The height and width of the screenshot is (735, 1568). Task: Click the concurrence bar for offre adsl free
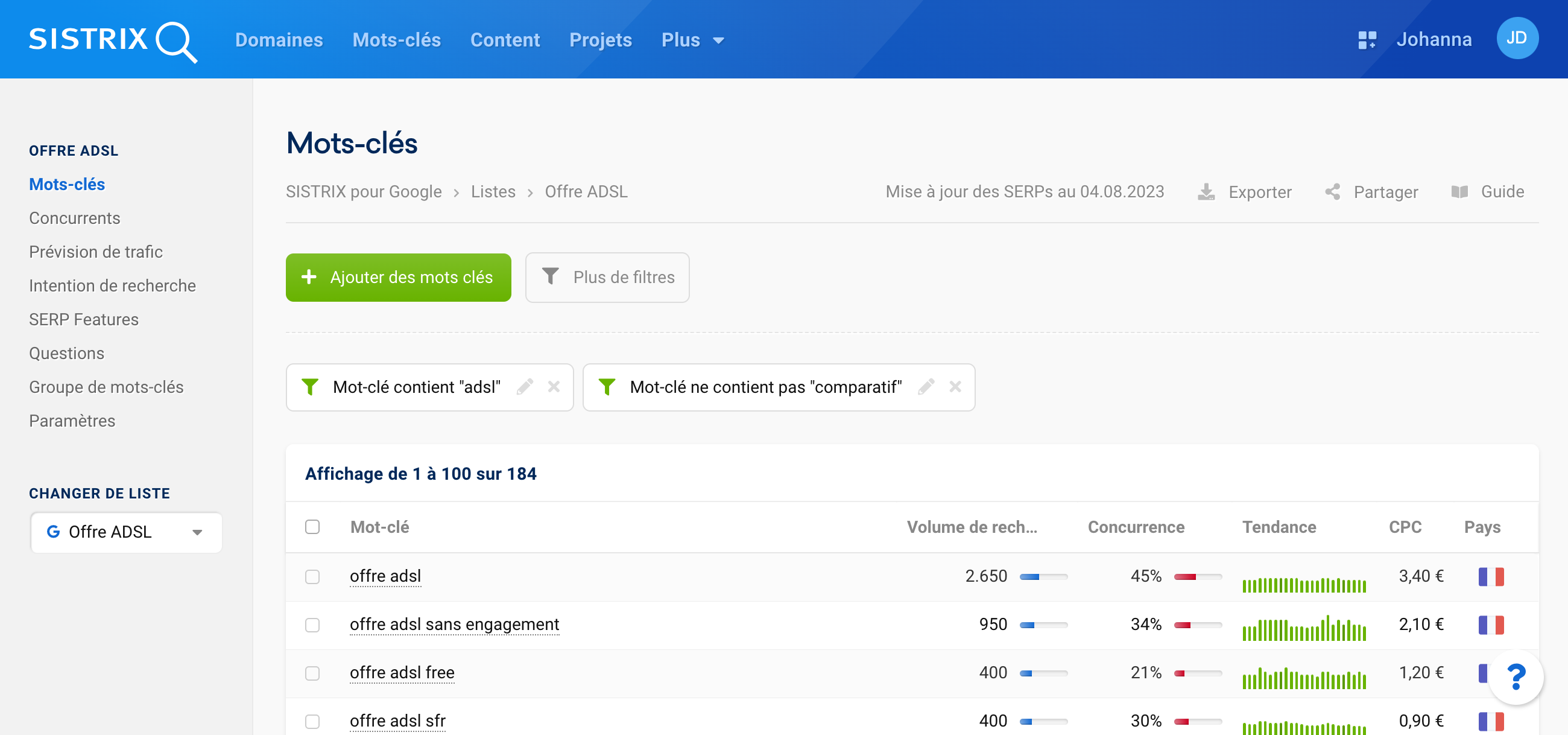coord(1197,673)
